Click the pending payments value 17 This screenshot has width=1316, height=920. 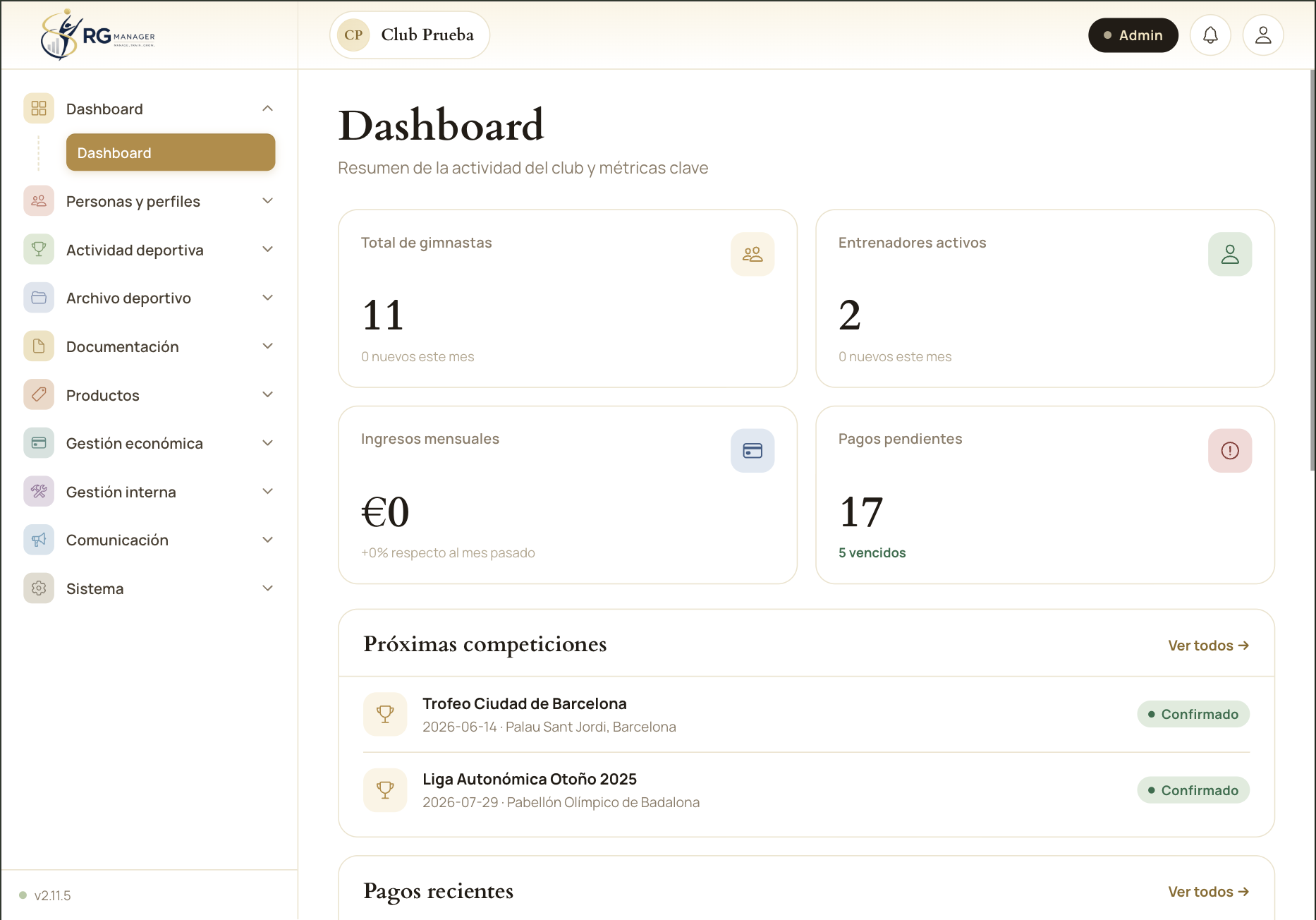[x=861, y=512]
